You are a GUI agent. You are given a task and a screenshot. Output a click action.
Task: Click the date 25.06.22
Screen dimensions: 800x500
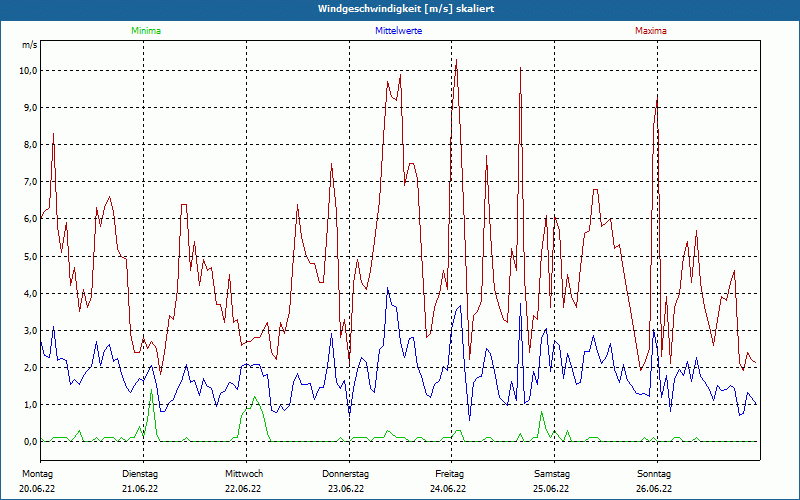(x=551, y=489)
